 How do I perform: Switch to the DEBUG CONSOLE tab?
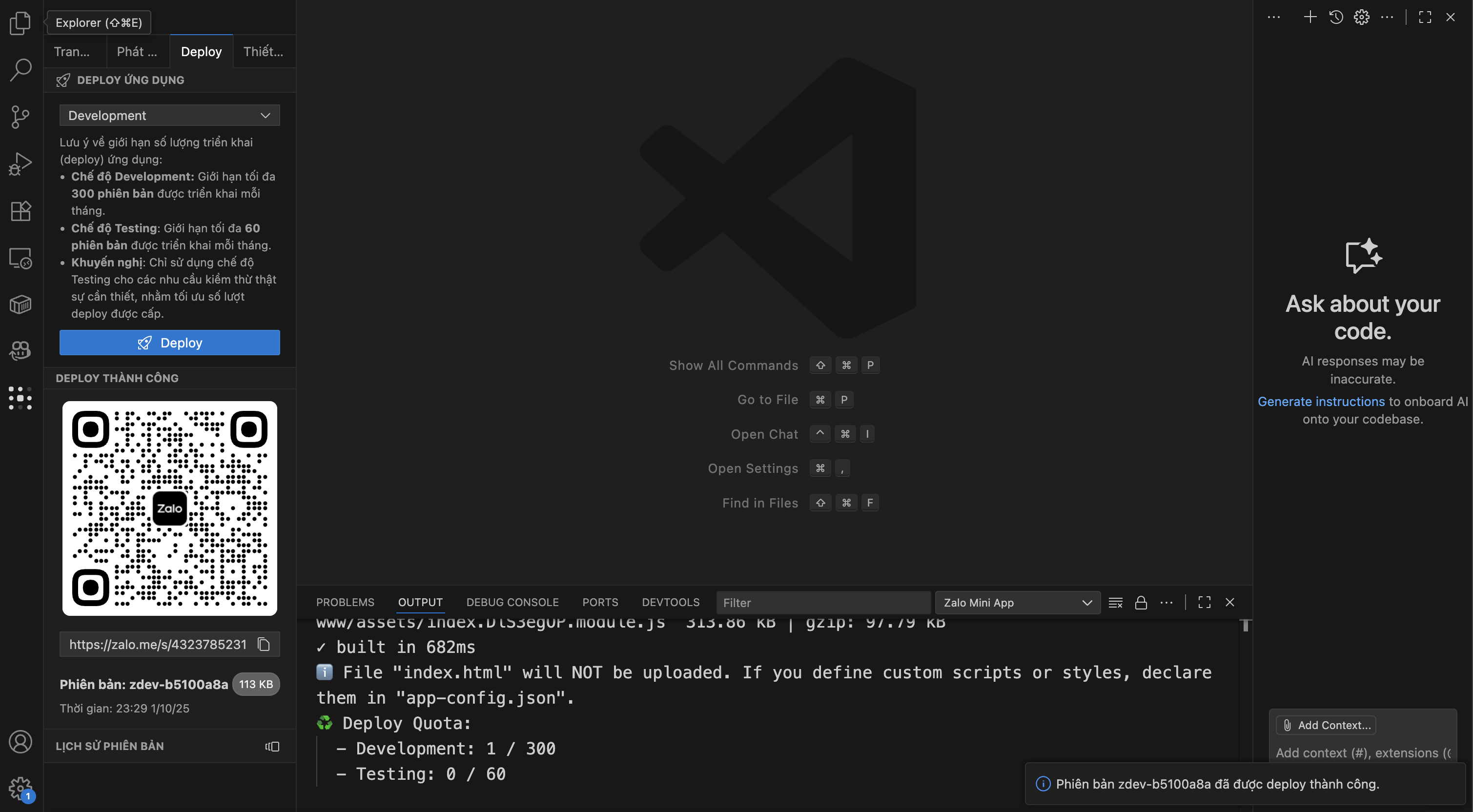[512, 602]
